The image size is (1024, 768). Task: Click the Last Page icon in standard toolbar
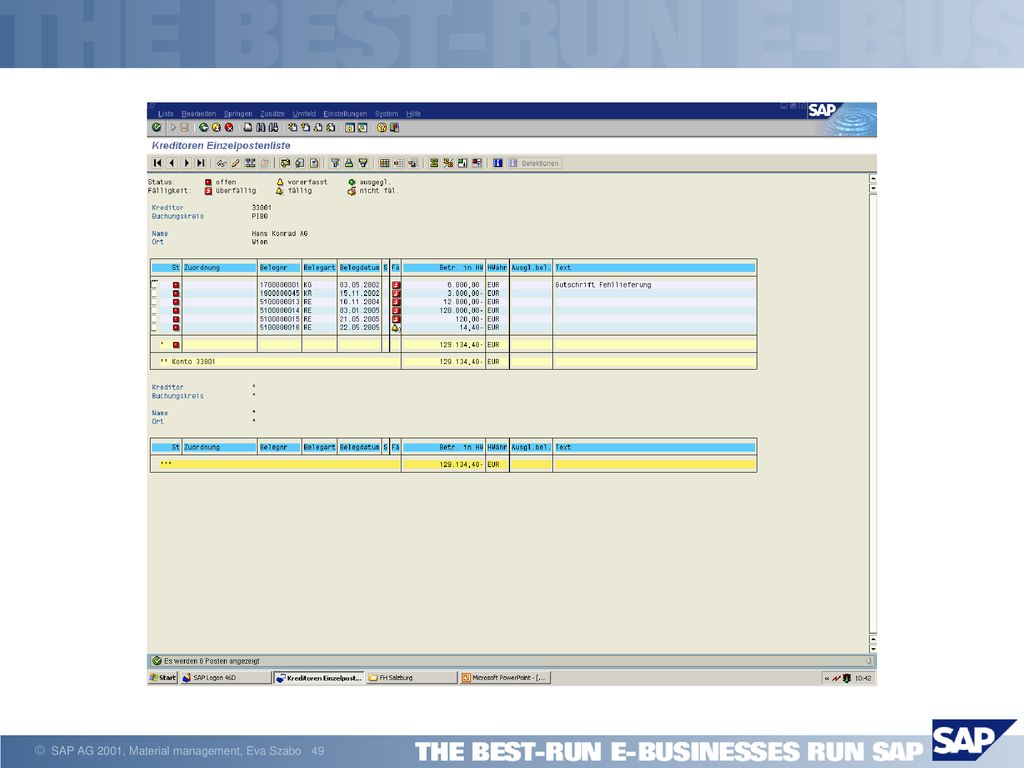330,128
